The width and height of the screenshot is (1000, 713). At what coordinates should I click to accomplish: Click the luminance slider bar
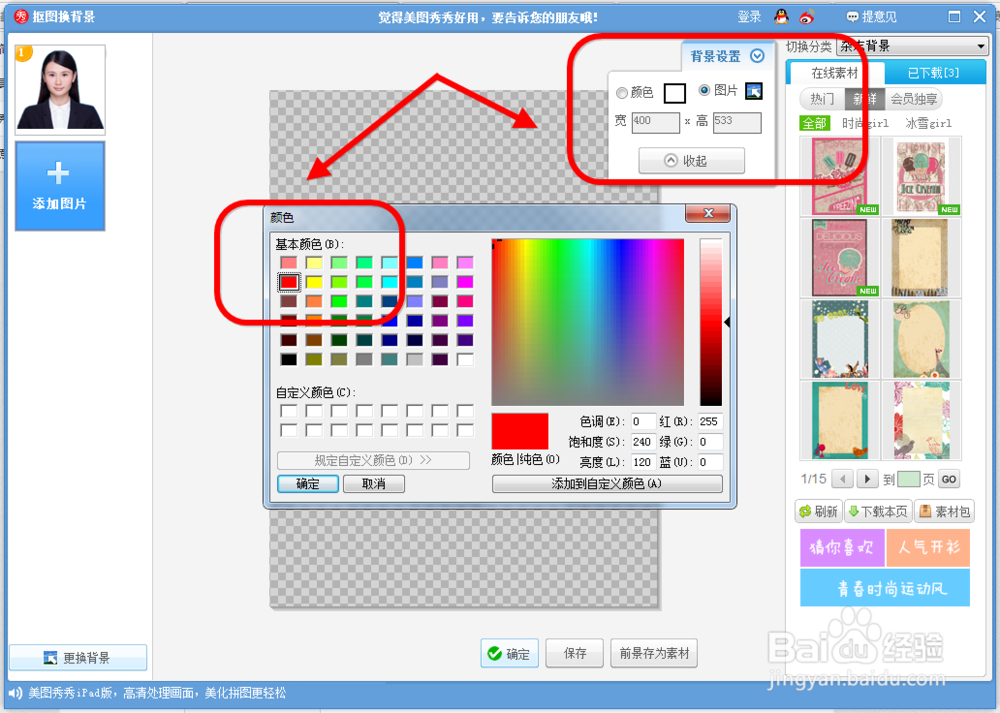710,322
